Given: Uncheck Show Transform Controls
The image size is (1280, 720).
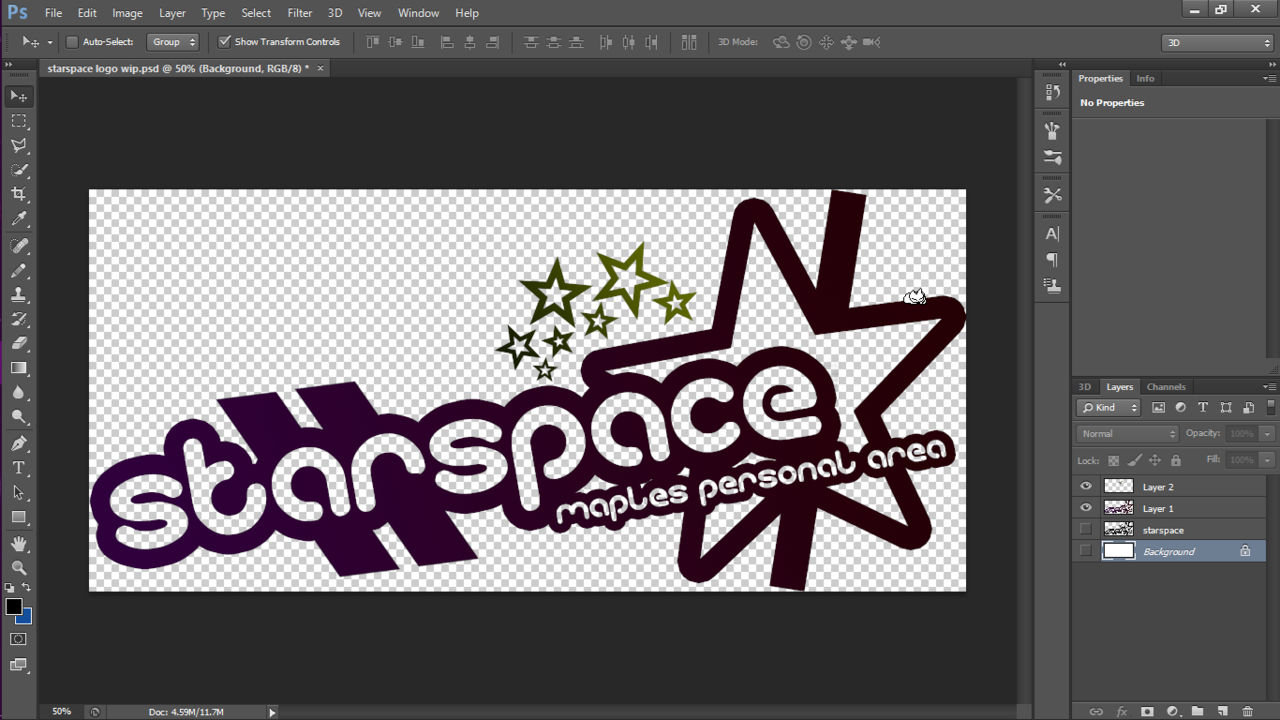Looking at the screenshot, I should [x=225, y=42].
